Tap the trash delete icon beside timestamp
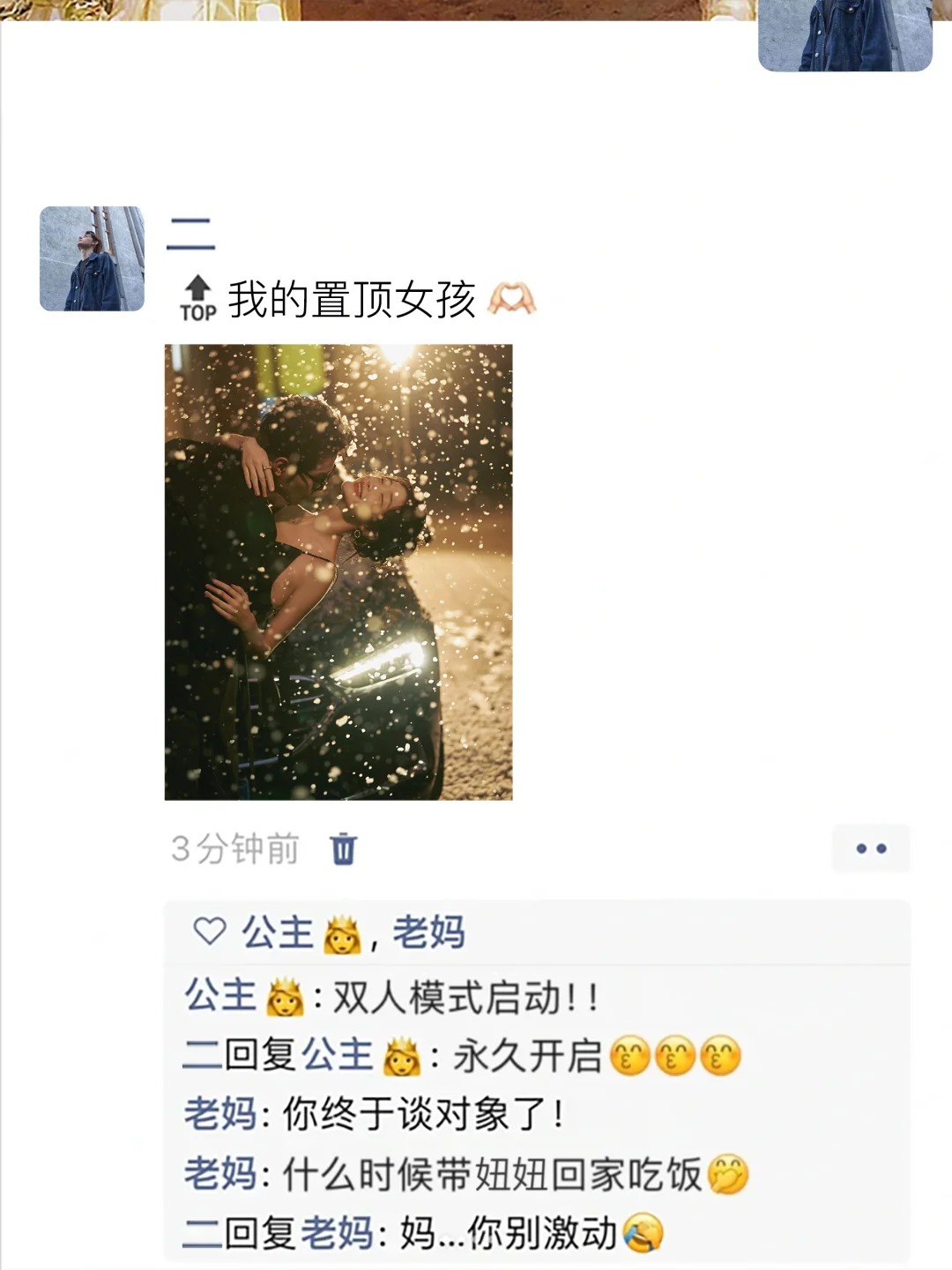The height and width of the screenshot is (1270, 952). [343, 848]
